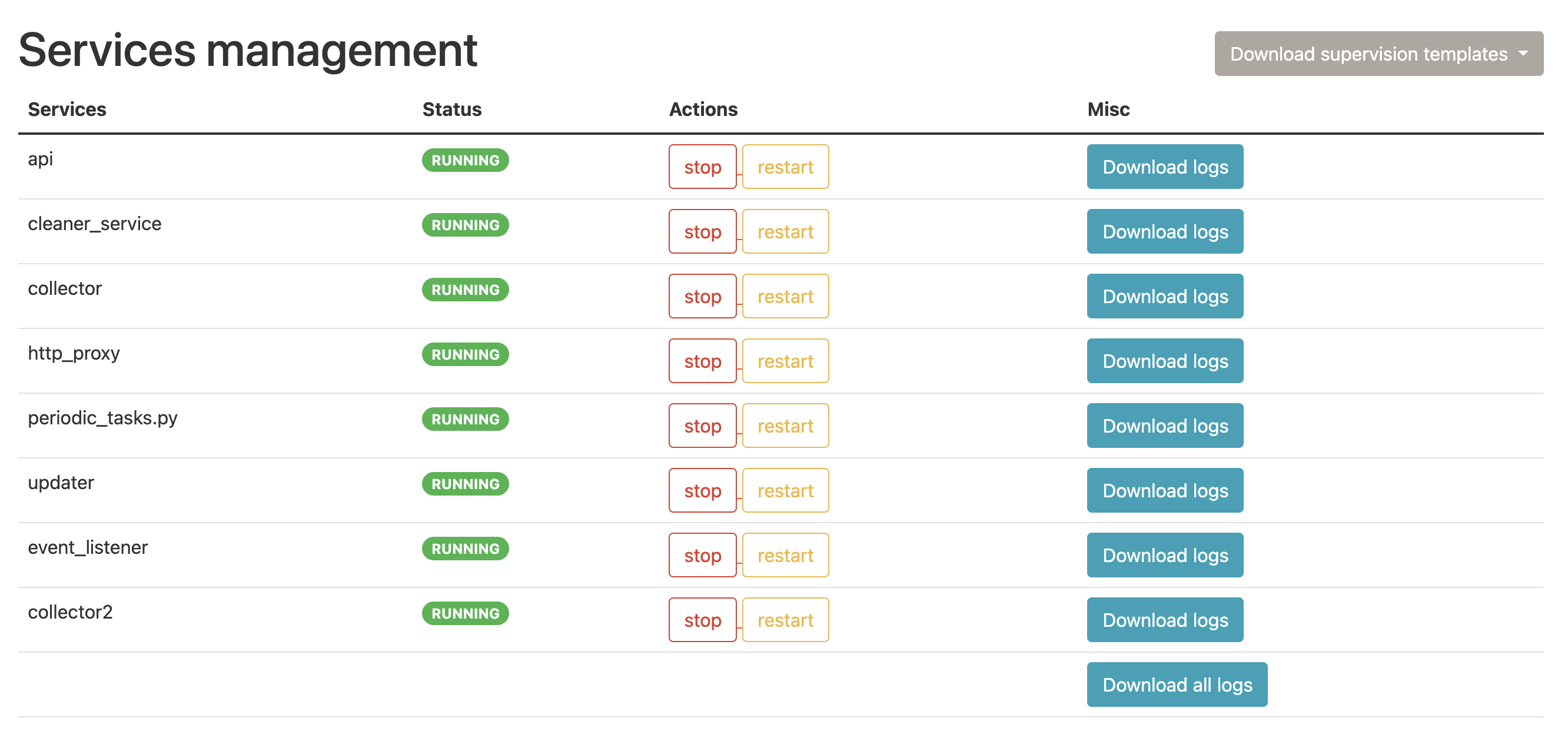The height and width of the screenshot is (731, 1568).
Task: Stop the collector service
Action: click(x=702, y=297)
